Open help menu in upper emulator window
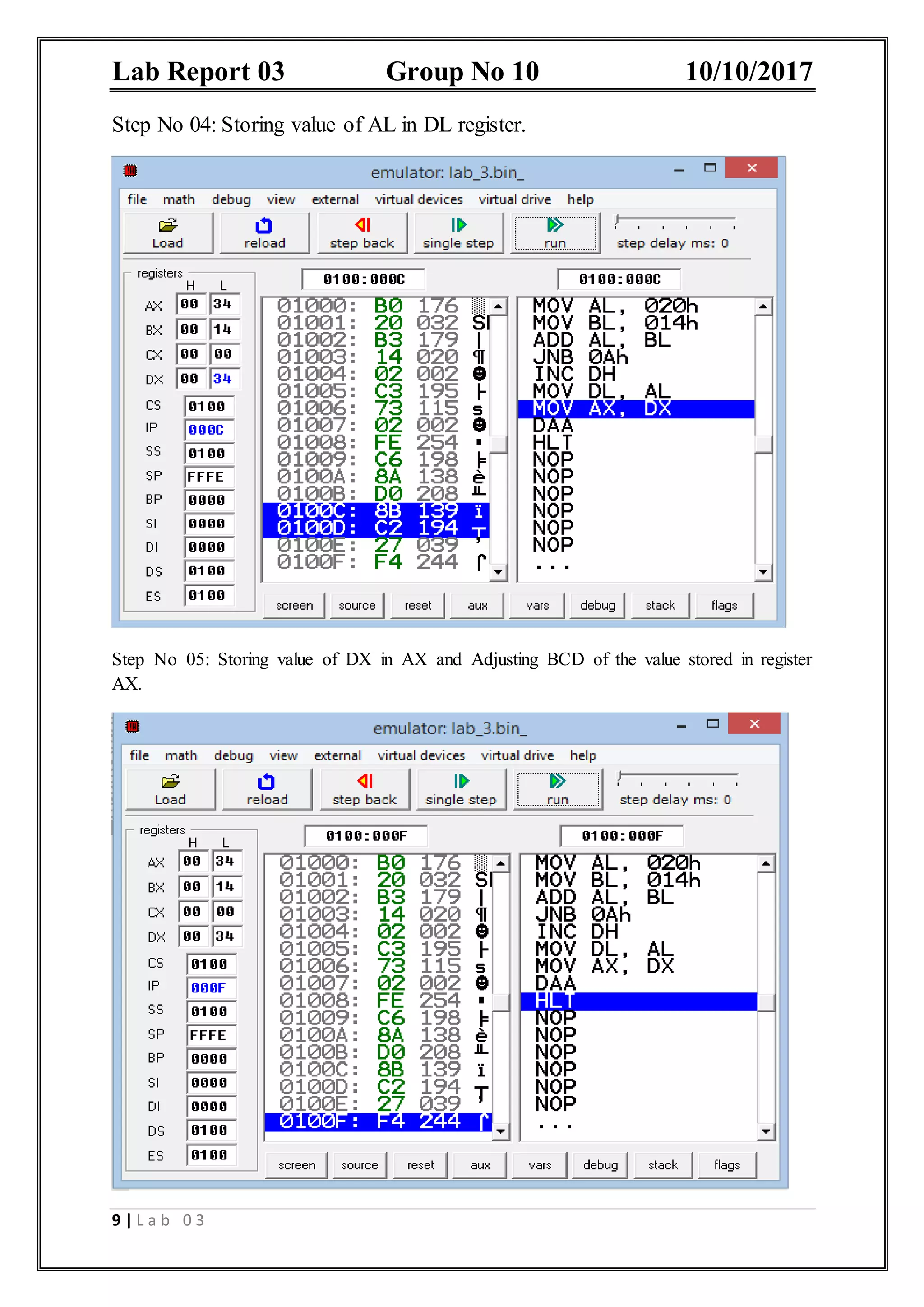This screenshot has width=924, height=1307. 580,199
